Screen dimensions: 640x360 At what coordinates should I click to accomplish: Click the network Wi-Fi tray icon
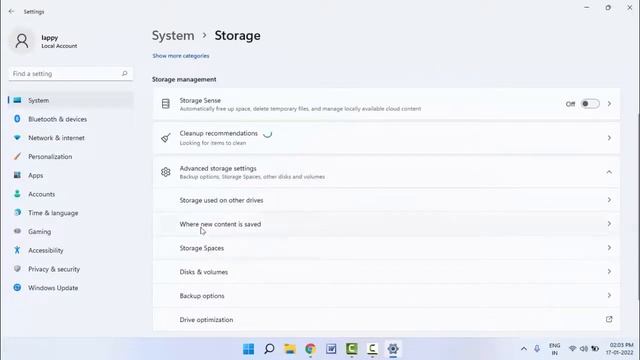click(573, 349)
